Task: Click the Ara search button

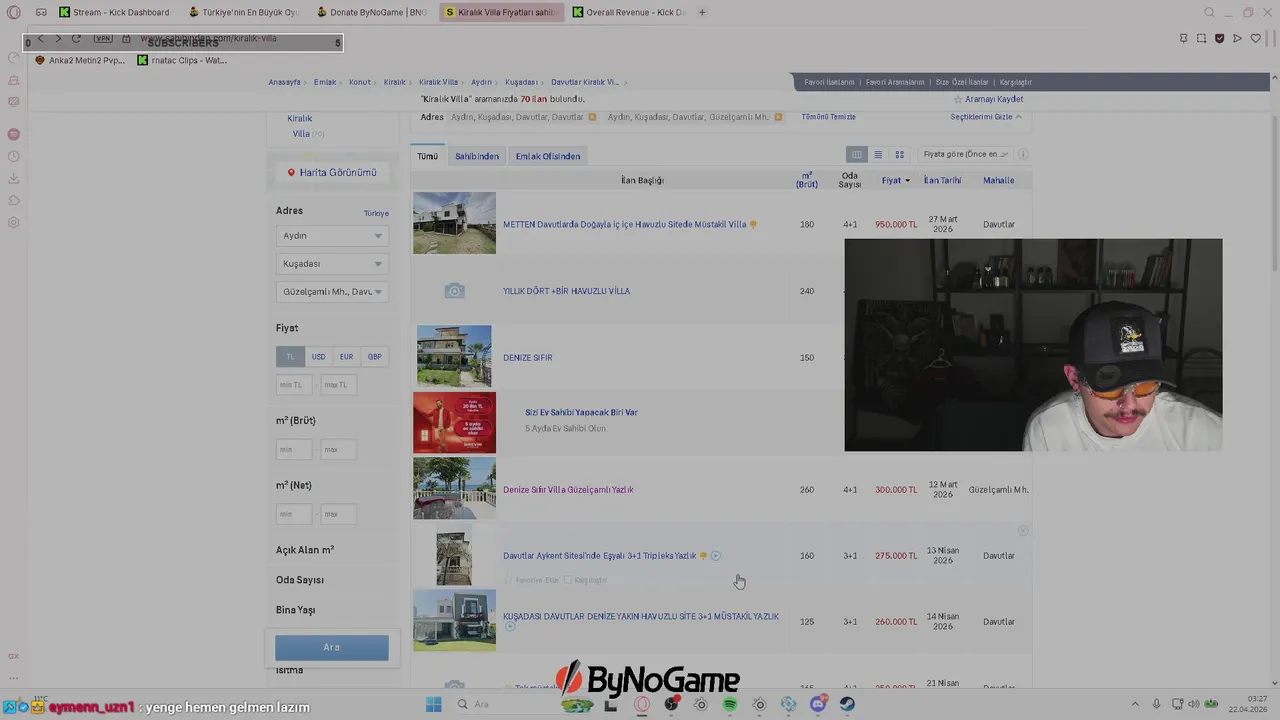Action: (332, 647)
